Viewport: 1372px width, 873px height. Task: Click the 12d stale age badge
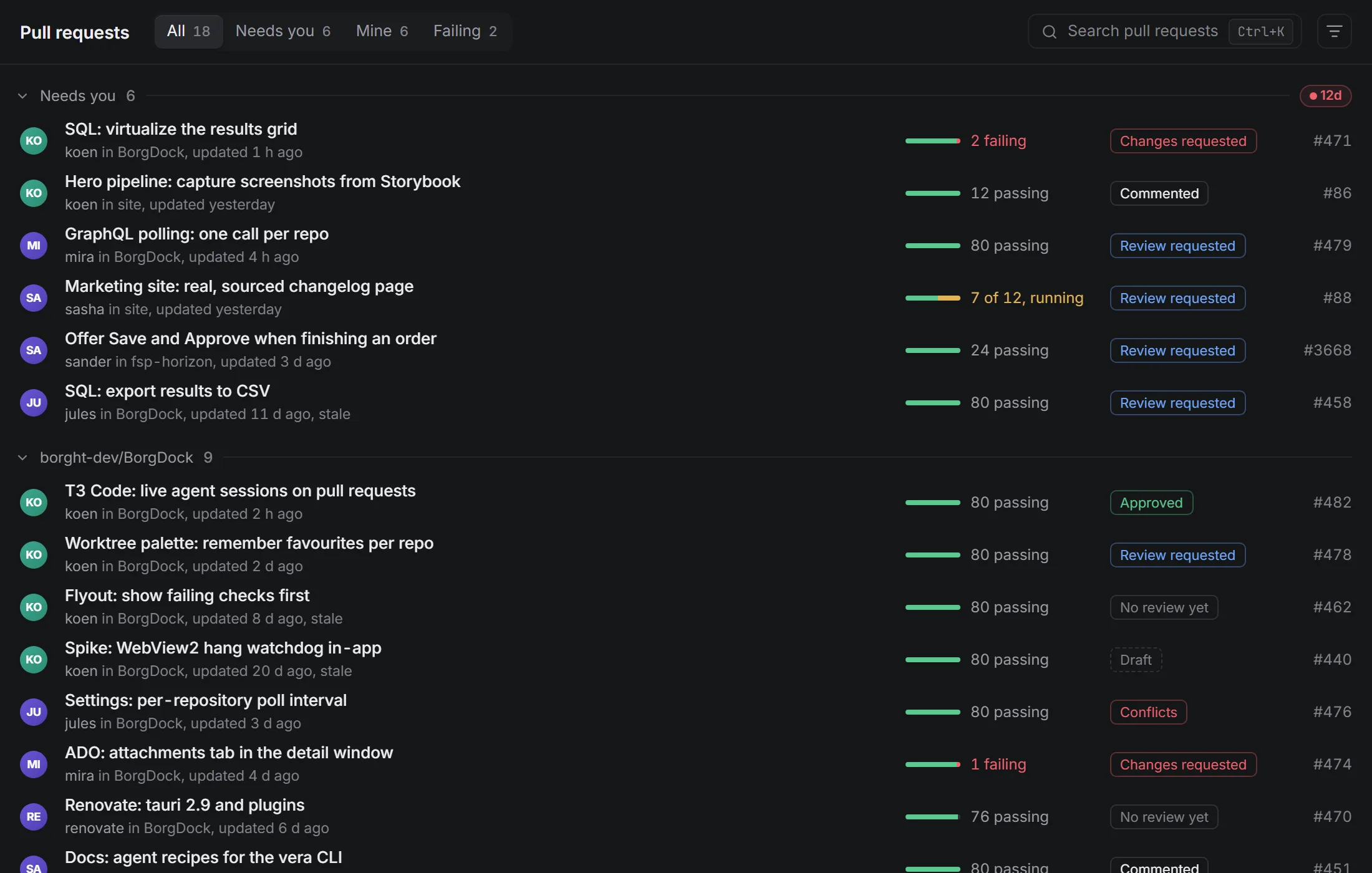pos(1325,95)
